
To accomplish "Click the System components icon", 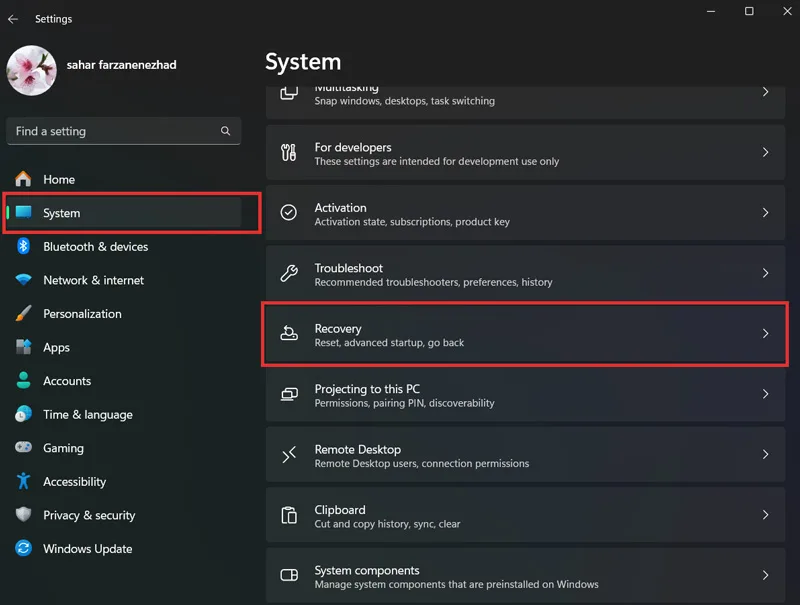I will point(289,575).
